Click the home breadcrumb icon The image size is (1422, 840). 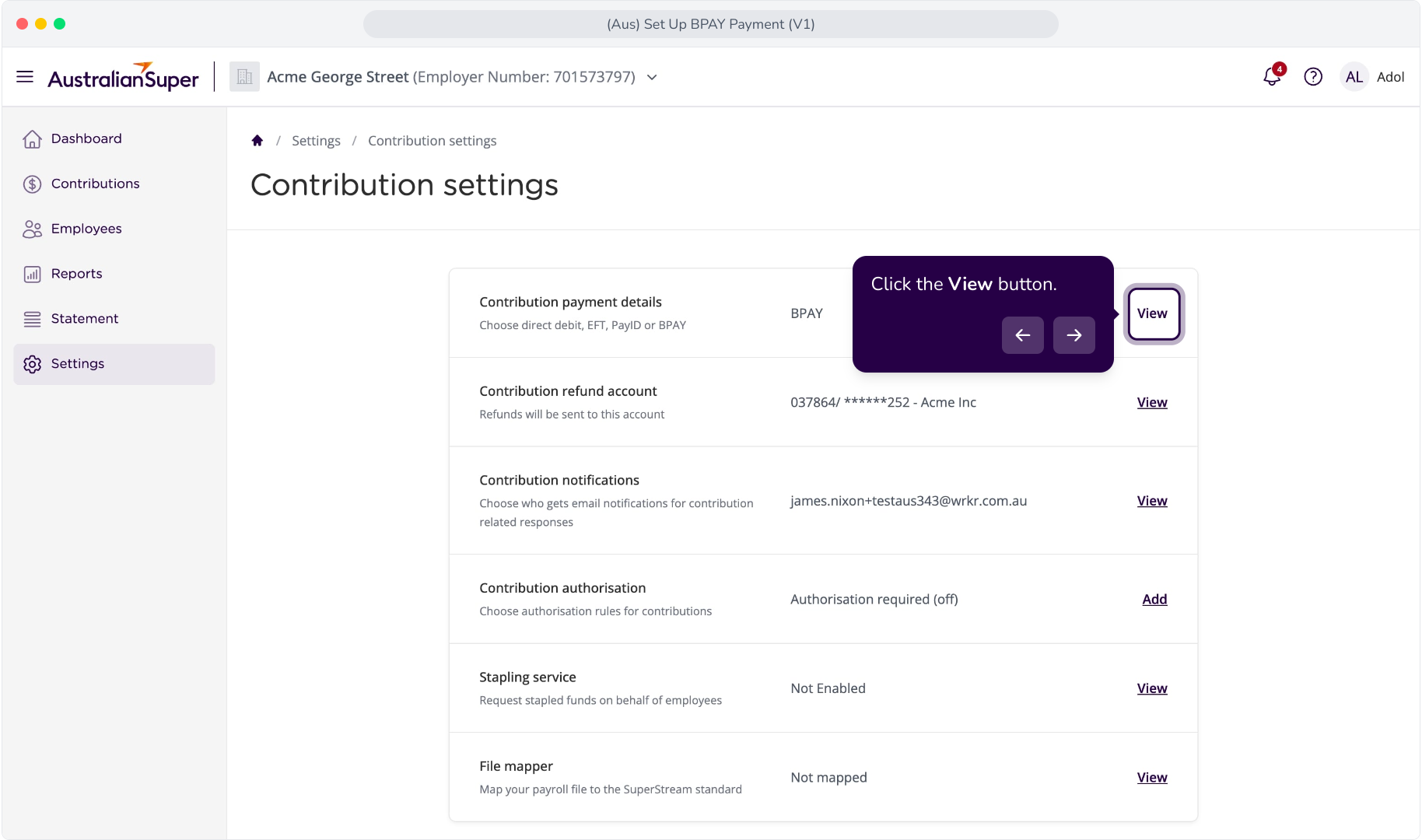257,140
